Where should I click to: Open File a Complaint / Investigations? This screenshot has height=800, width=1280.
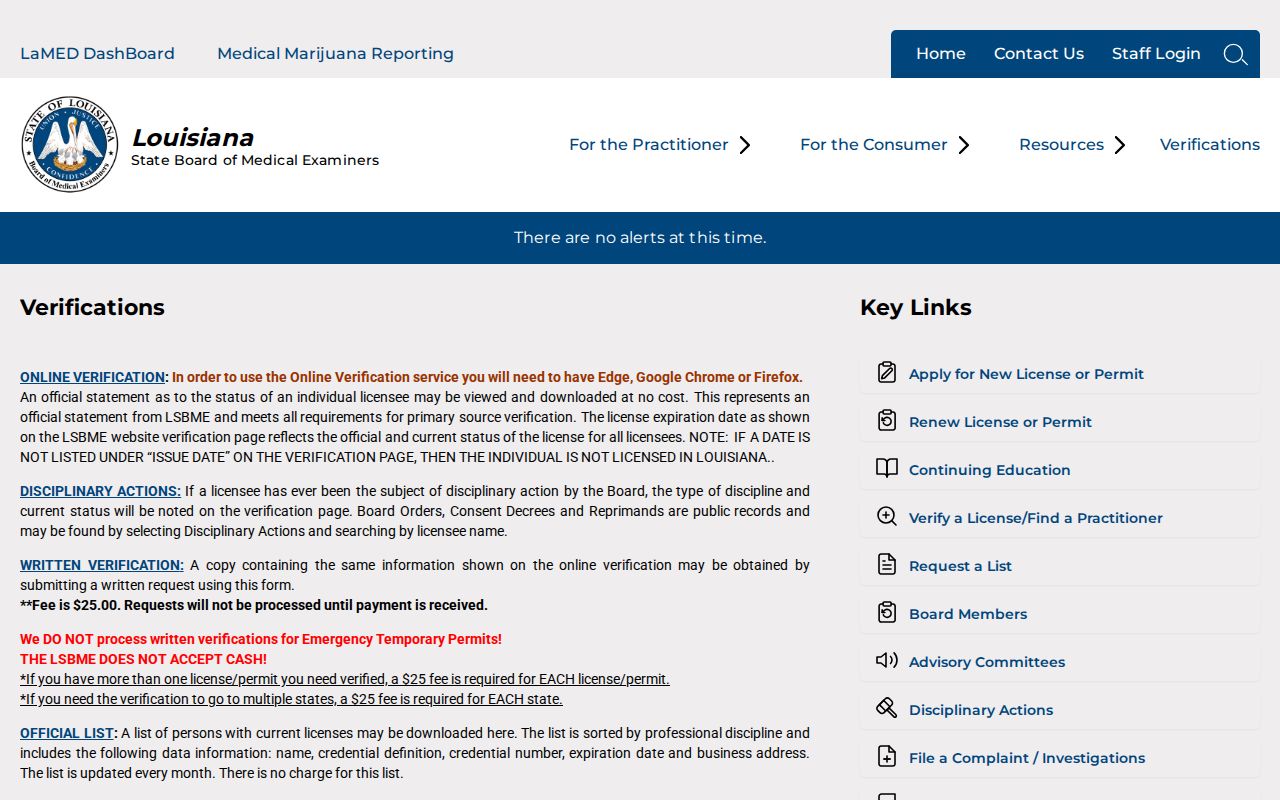pyautogui.click(x=1027, y=758)
